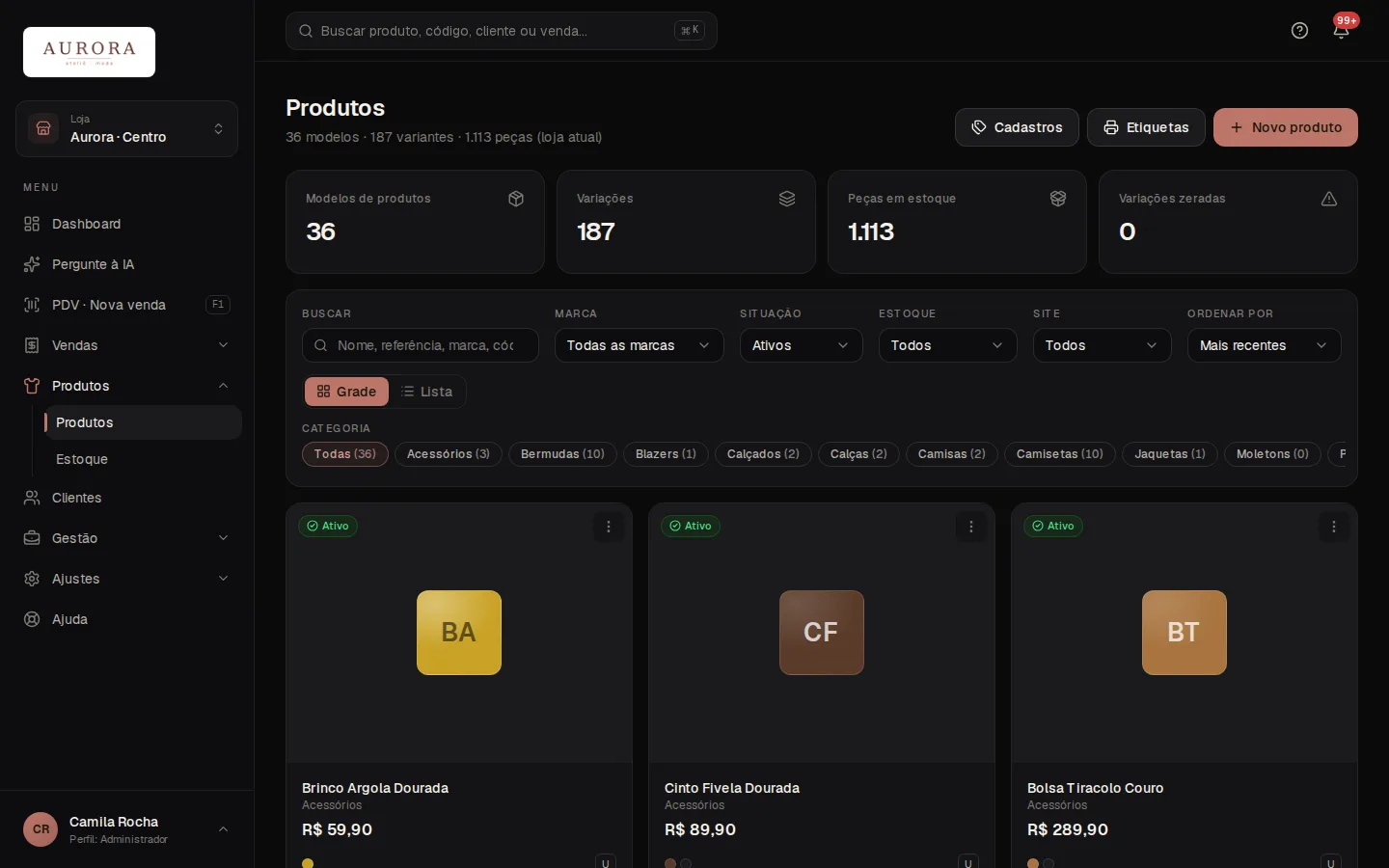
Task: Open notifications bell with 99+ badge
Action: [1341, 31]
